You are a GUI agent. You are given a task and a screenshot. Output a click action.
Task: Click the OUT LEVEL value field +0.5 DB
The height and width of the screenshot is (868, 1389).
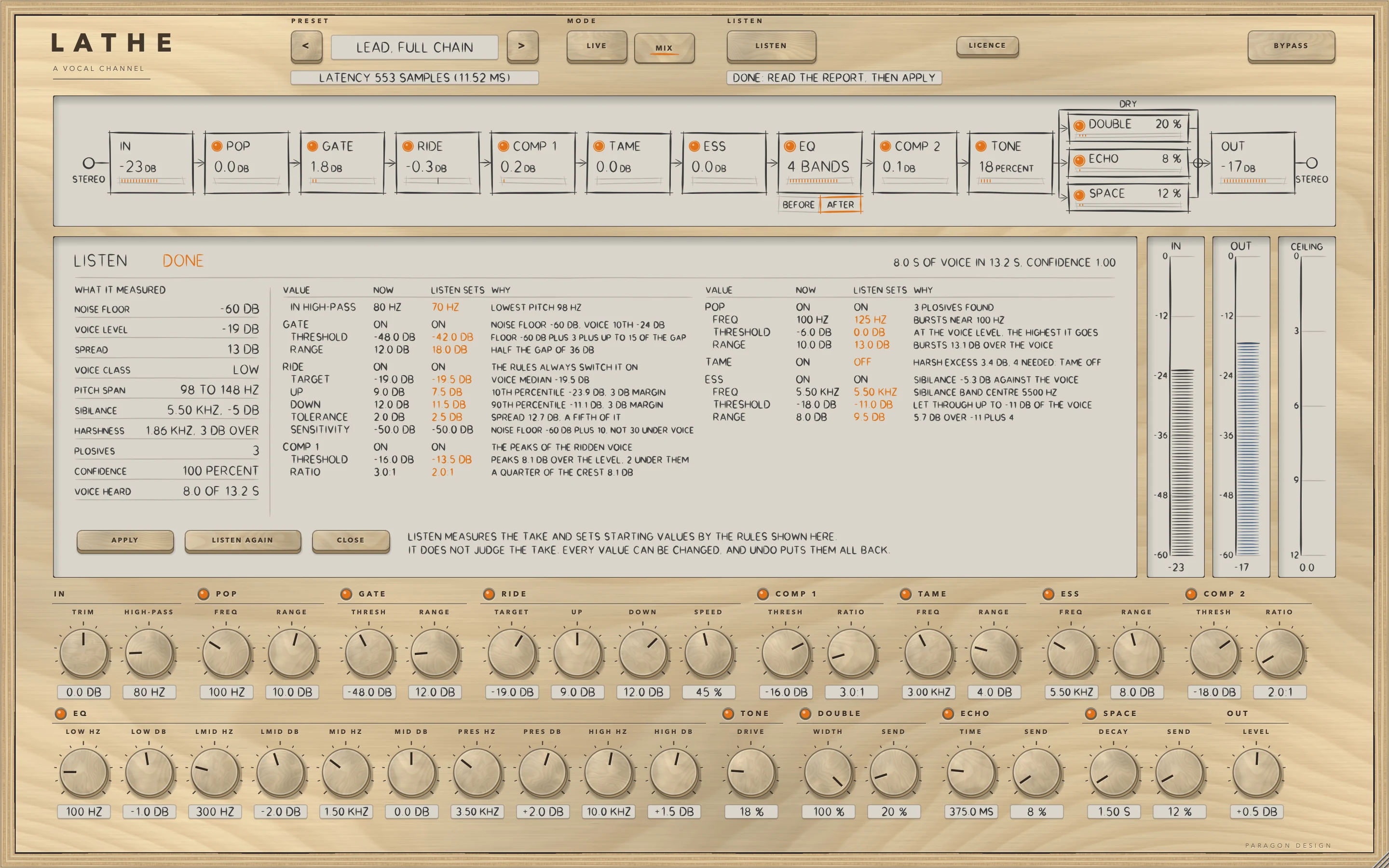tap(1256, 812)
